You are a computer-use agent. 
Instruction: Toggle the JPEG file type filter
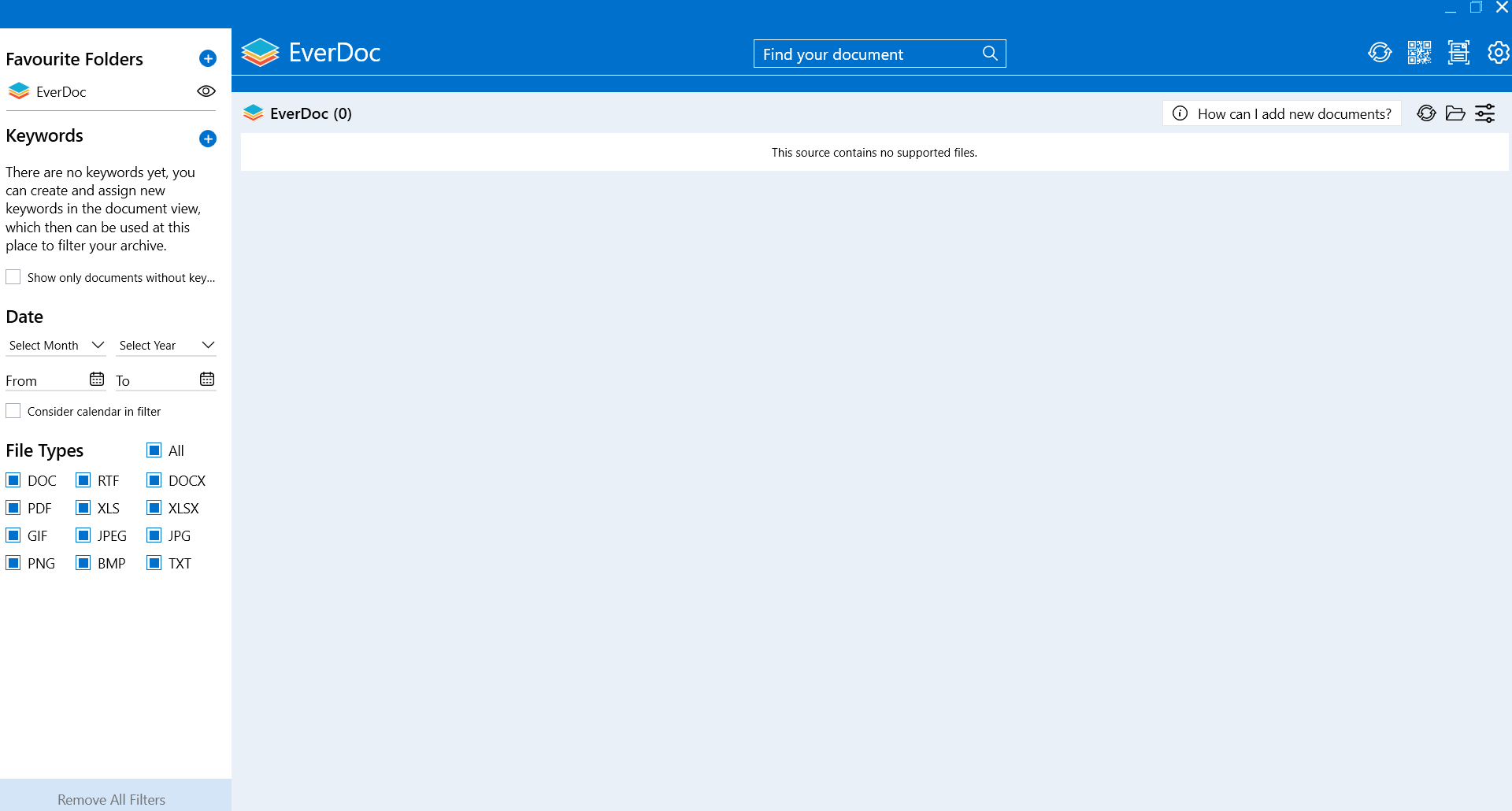click(x=83, y=535)
